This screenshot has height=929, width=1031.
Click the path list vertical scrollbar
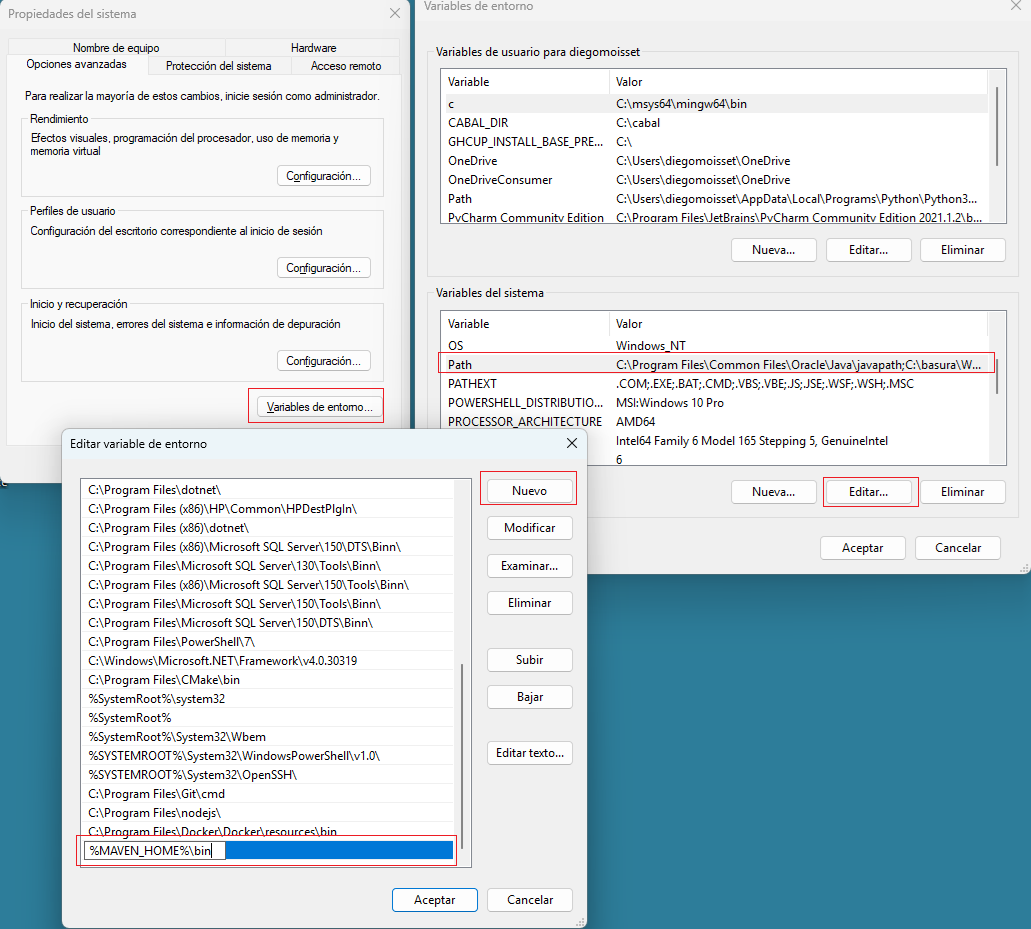point(462,750)
